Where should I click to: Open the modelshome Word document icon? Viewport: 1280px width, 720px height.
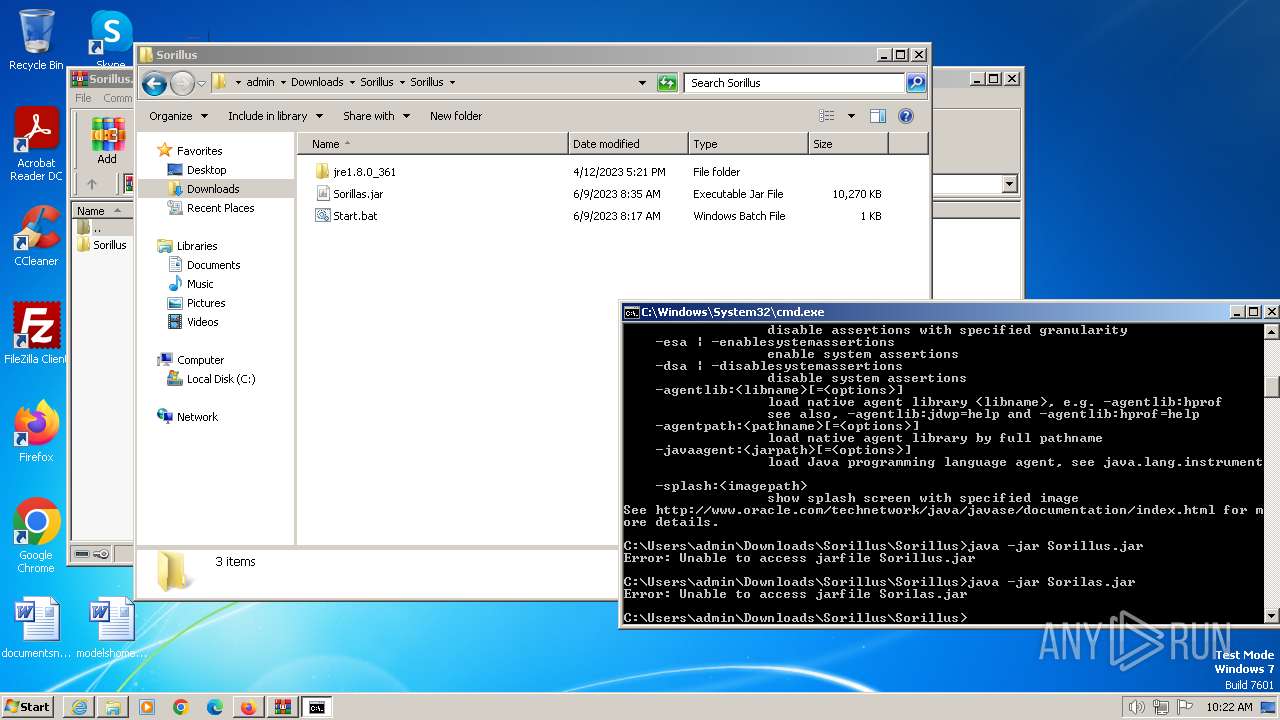click(x=111, y=628)
